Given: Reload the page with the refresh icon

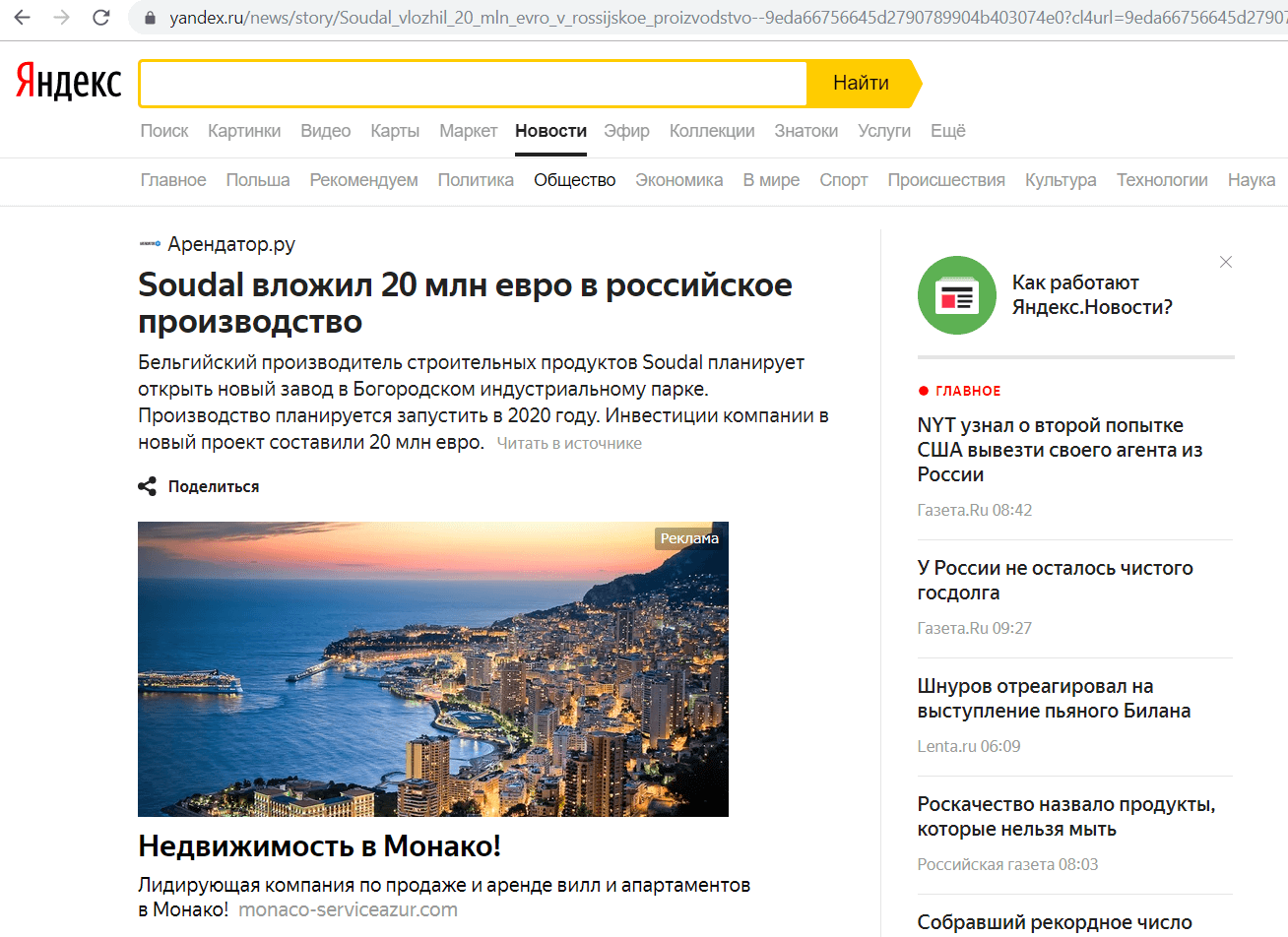Looking at the screenshot, I should [x=100, y=18].
